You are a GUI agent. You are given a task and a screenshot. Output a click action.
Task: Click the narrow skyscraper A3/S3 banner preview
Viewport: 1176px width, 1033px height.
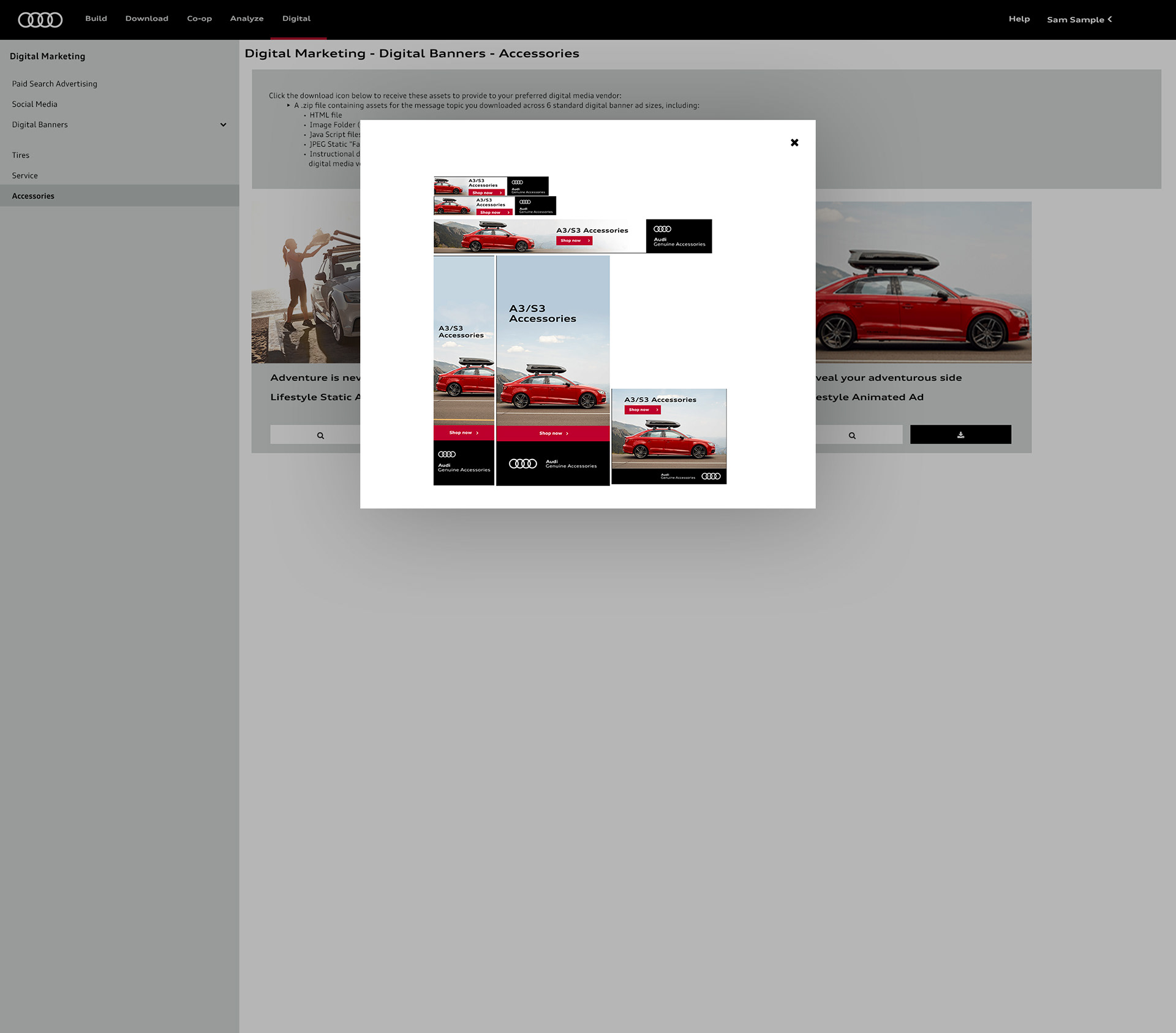click(464, 371)
